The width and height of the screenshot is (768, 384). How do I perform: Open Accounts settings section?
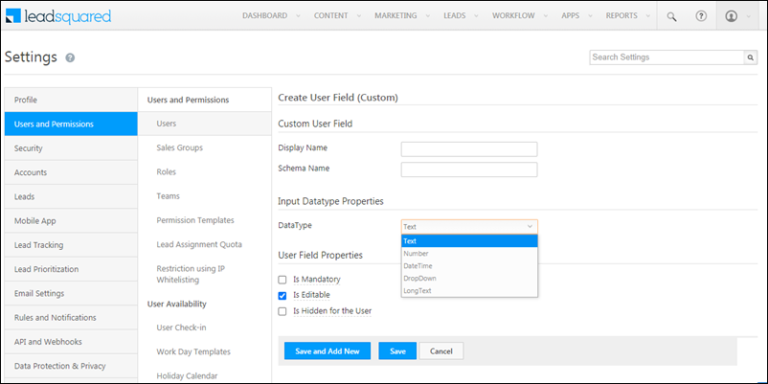click(x=71, y=172)
